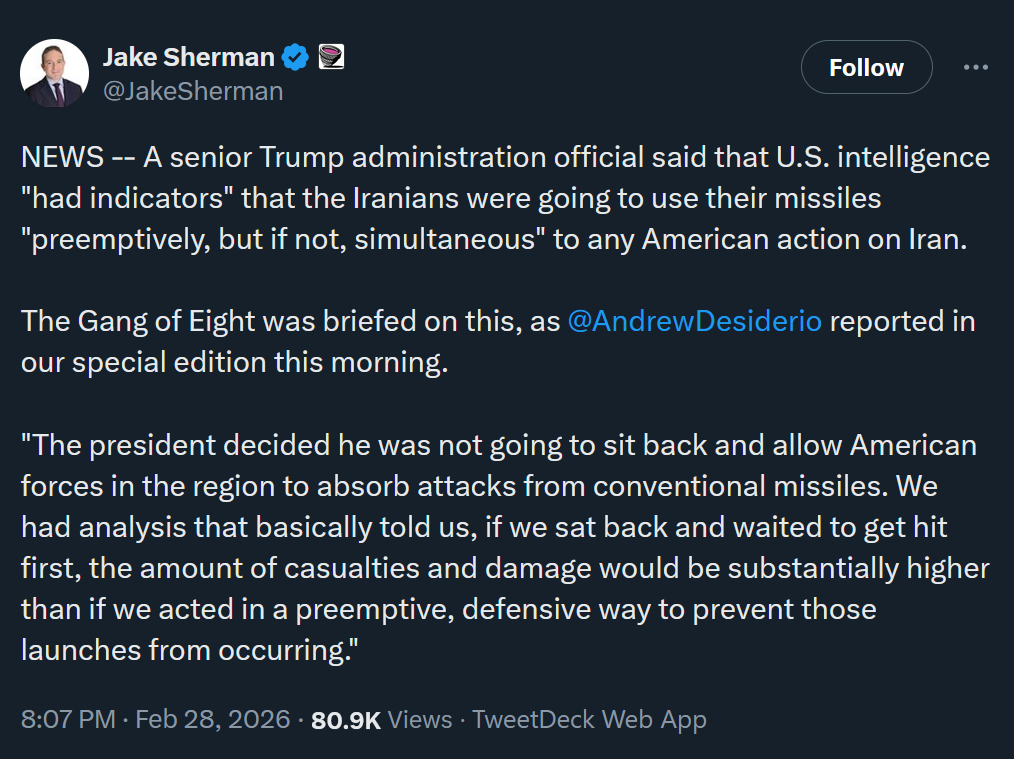Click the word NEWS at tweet start
This screenshot has width=1014, height=759.
[62, 157]
